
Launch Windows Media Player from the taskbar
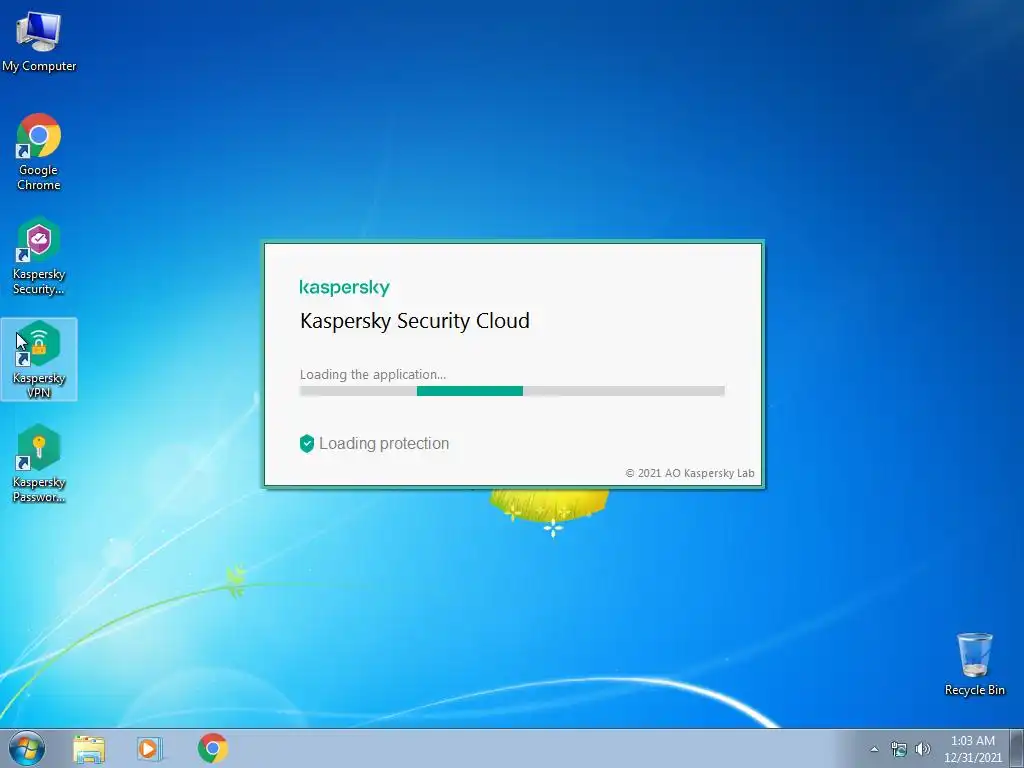click(149, 749)
